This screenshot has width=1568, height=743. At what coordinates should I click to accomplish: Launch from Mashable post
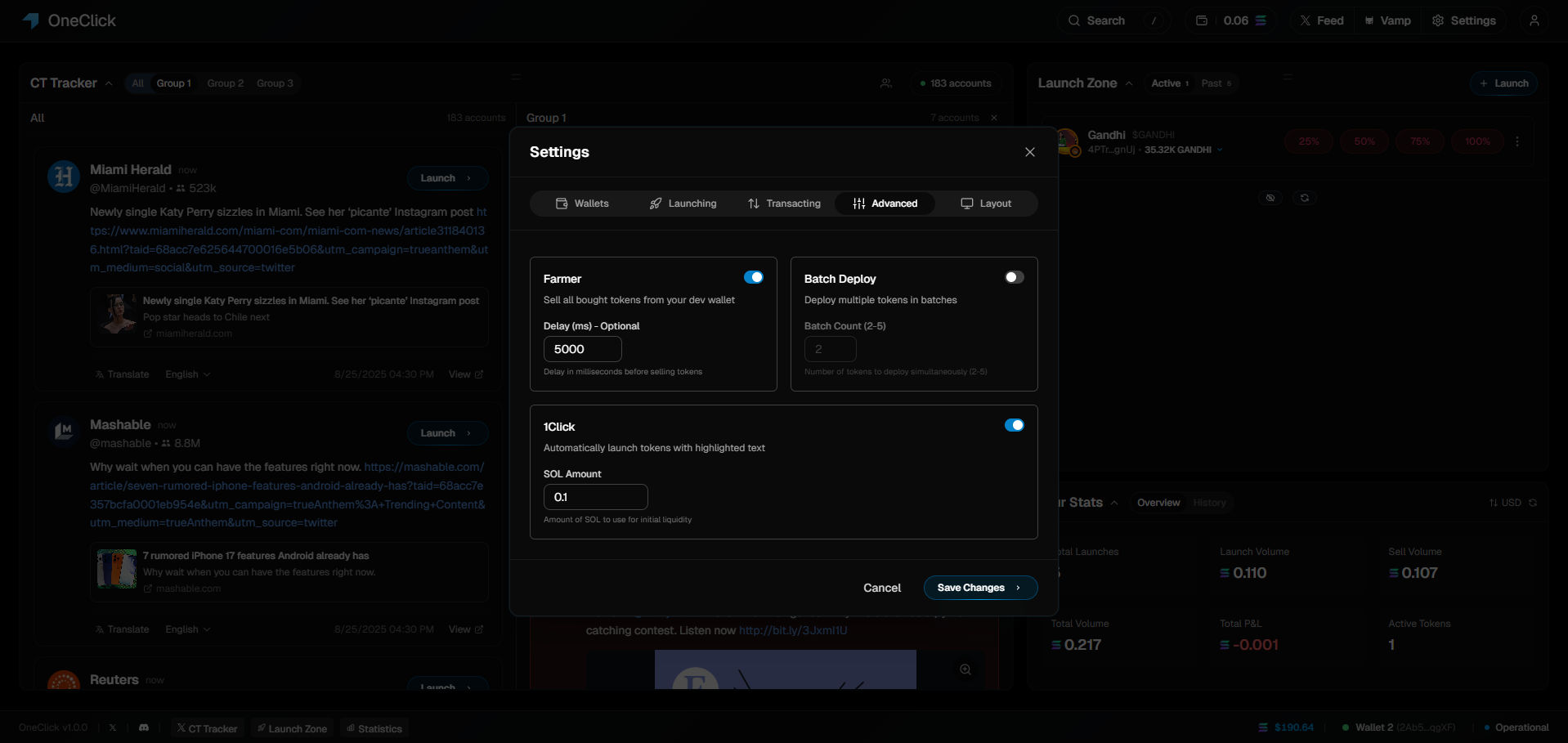click(x=447, y=433)
